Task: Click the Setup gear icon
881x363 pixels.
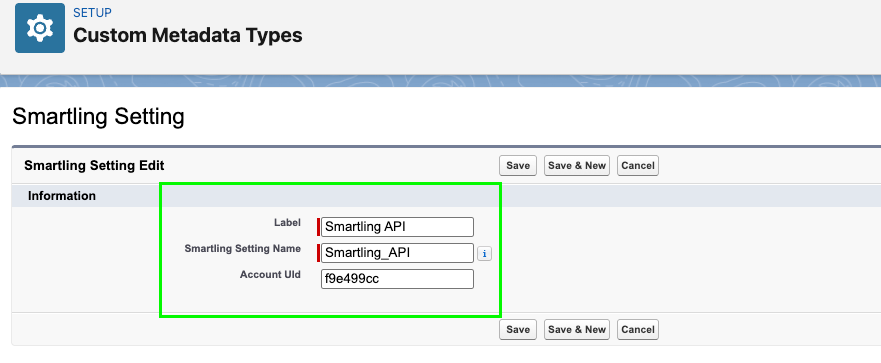Action: tap(40, 28)
